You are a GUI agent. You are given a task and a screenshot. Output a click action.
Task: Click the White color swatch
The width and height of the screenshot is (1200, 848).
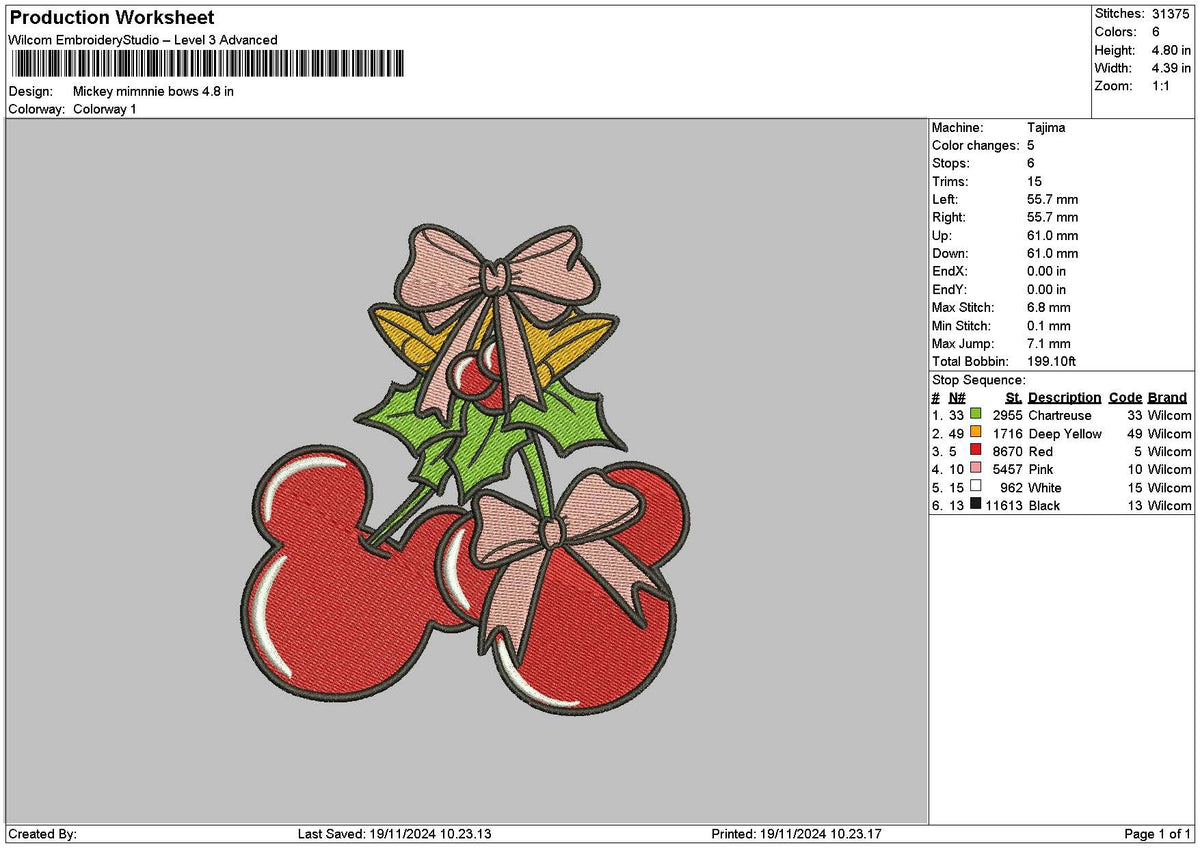click(973, 487)
